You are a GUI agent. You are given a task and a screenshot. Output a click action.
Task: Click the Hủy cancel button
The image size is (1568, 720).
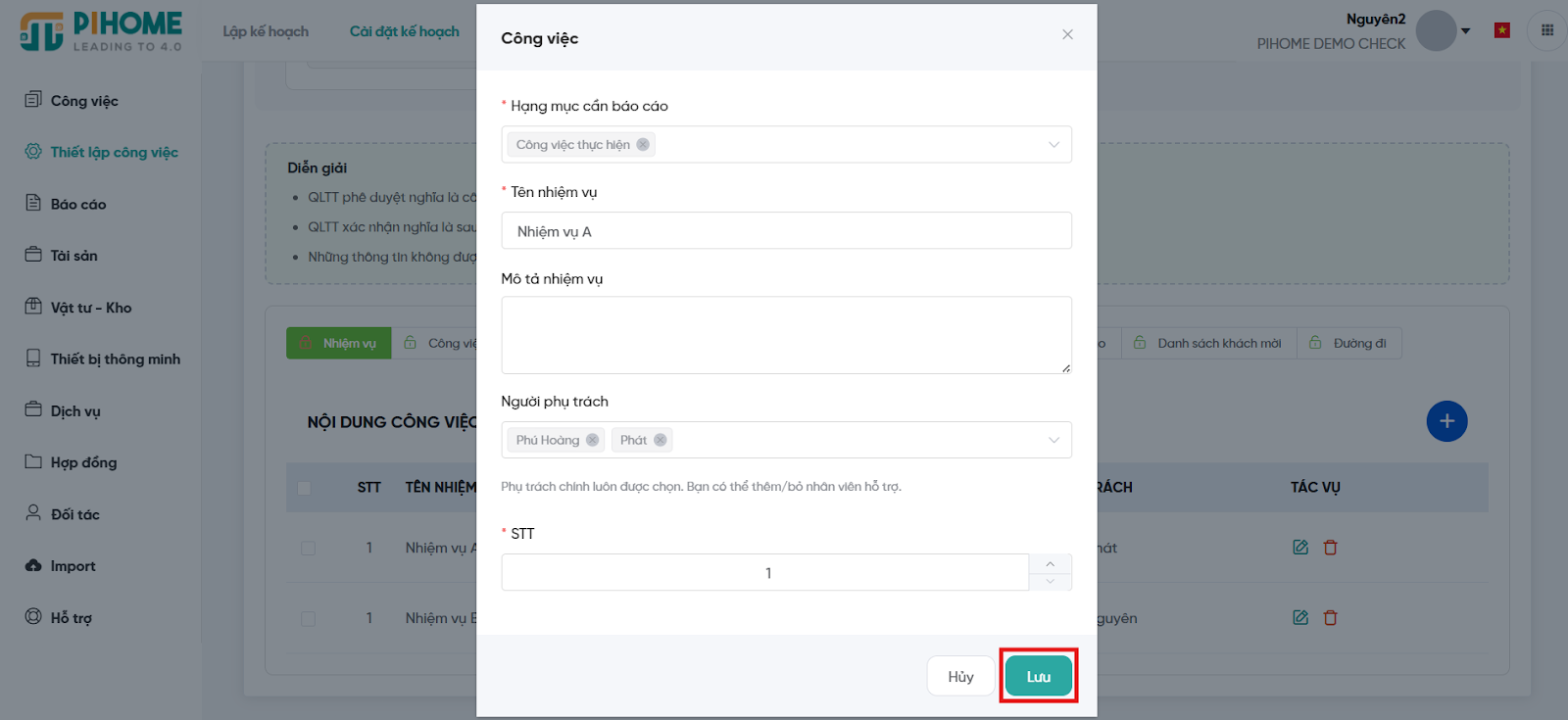(x=960, y=676)
